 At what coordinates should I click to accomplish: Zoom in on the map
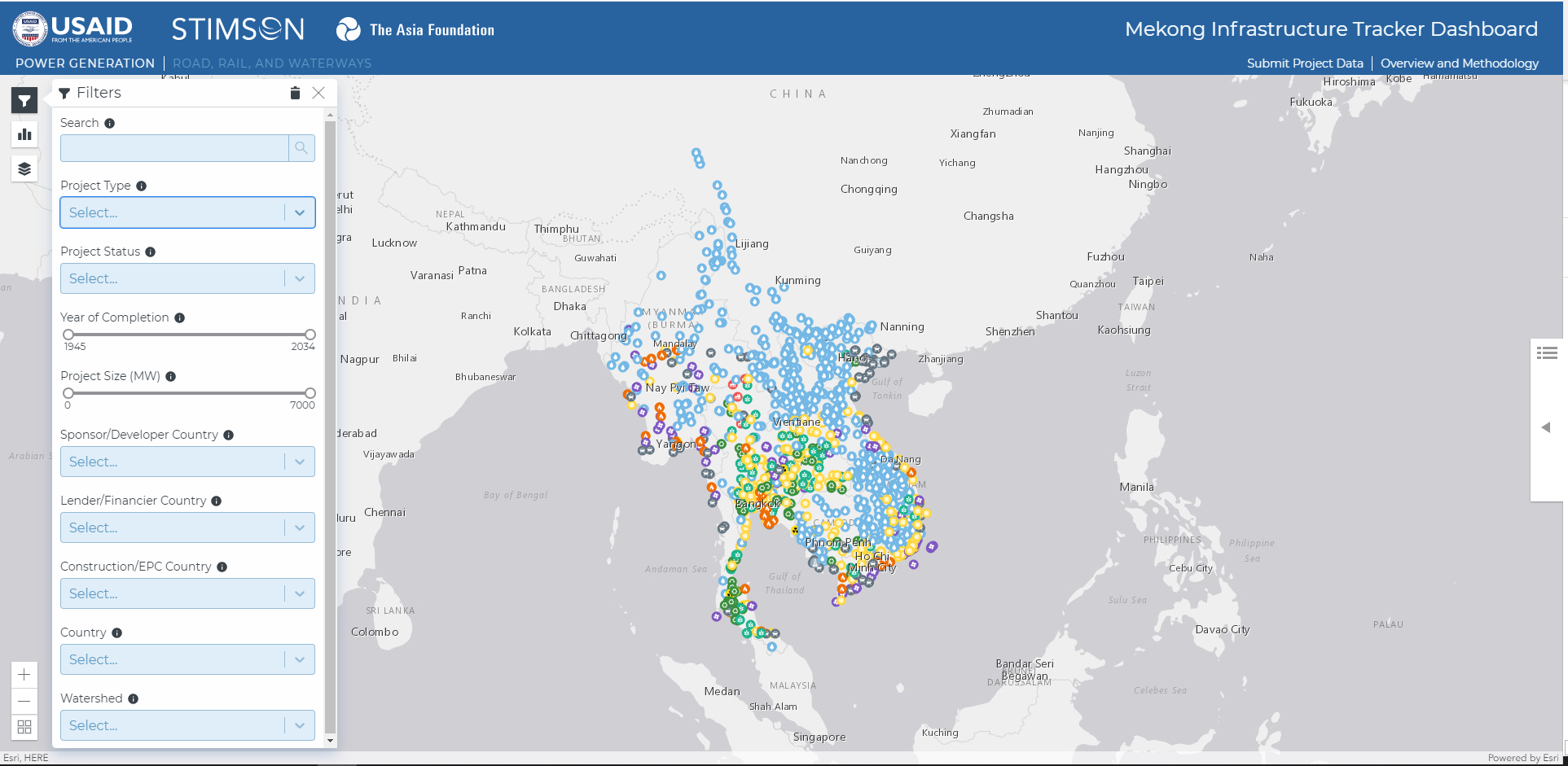(24, 675)
